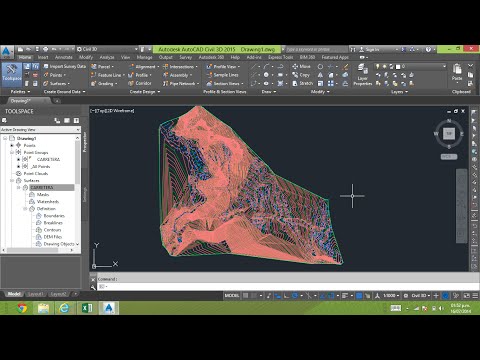Viewport: 480px width, 360px height.
Task: Open the Feature Line tool
Action: [107, 75]
